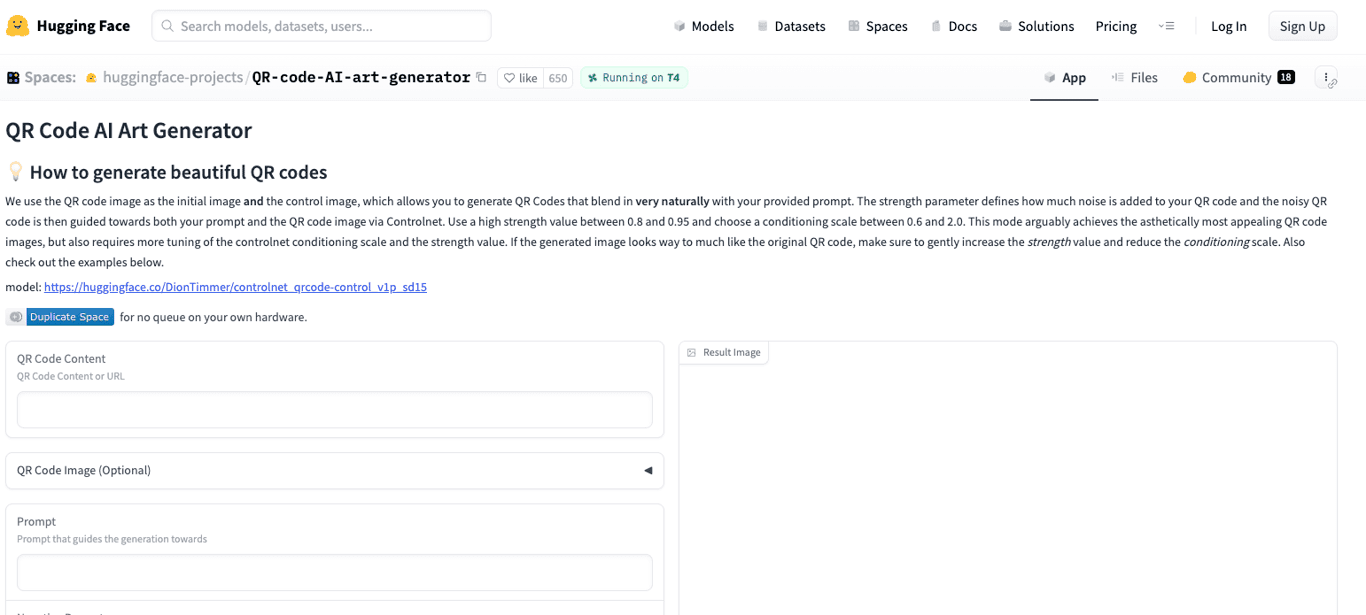This screenshot has width=1366, height=615.
Task: Click the Result Image panel icon
Action: pyautogui.click(x=690, y=352)
